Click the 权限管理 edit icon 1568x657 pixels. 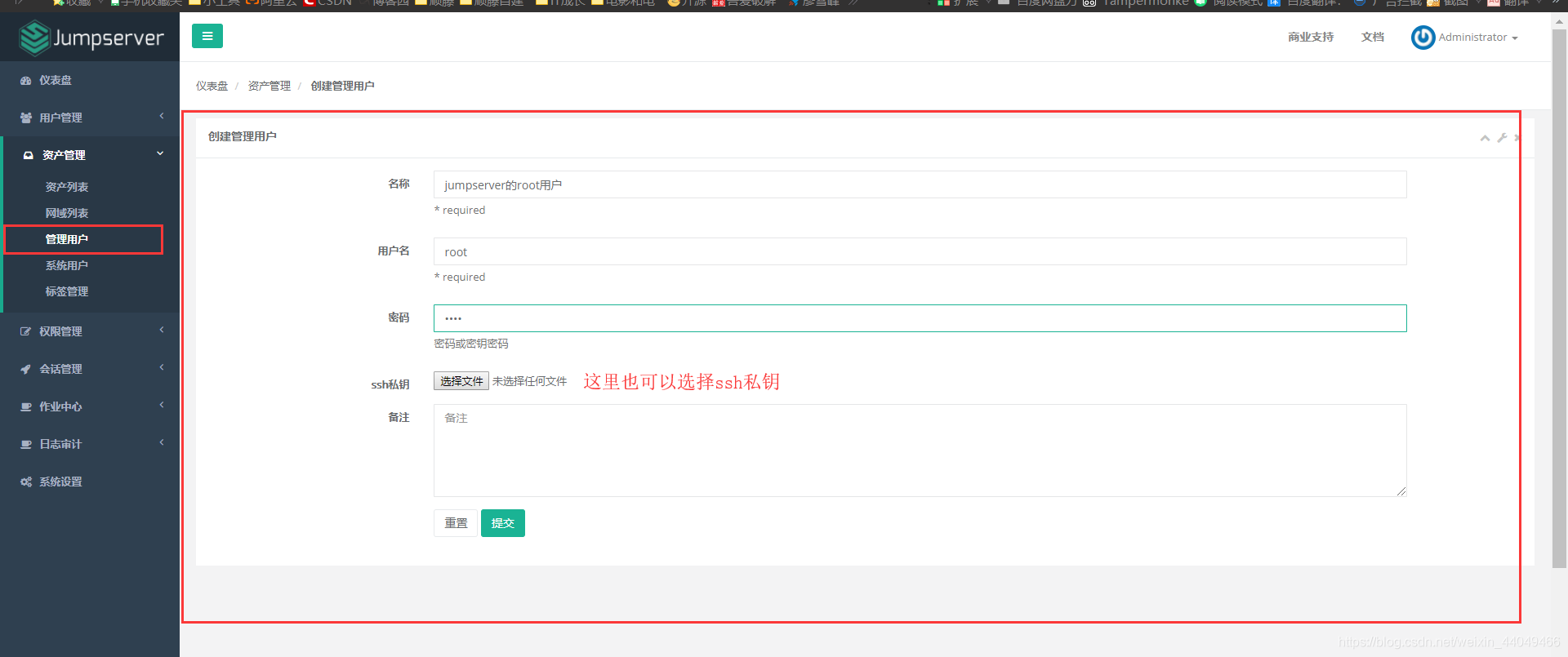[26, 331]
